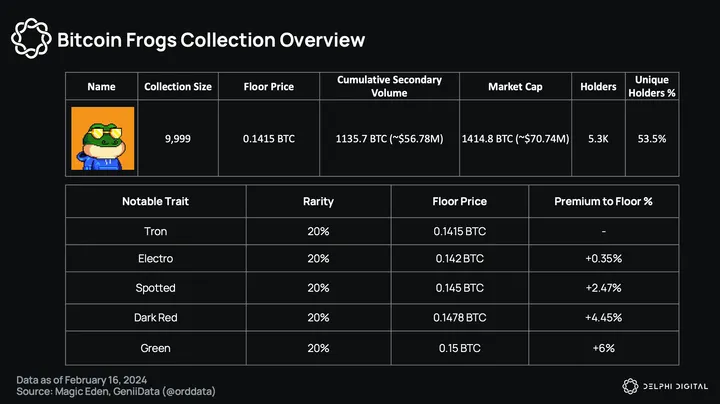
Task: Select the Market Cap column header
Action: [515, 87]
